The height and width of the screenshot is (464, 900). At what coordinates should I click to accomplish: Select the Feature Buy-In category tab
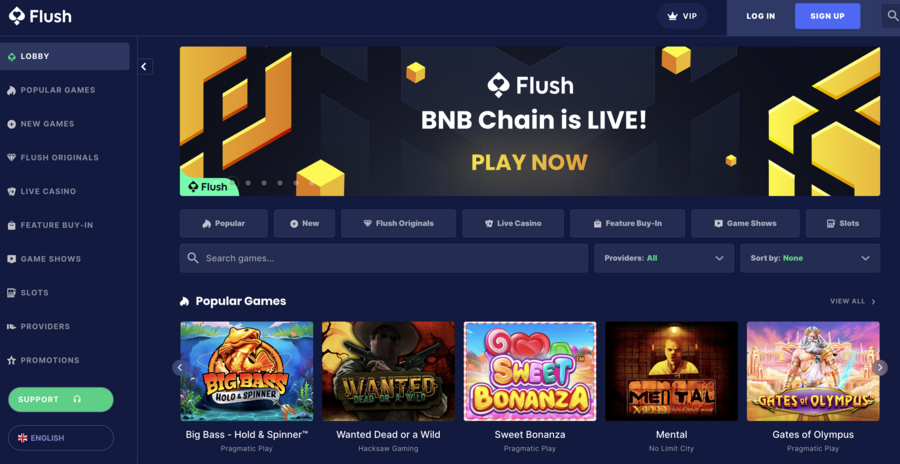click(627, 223)
